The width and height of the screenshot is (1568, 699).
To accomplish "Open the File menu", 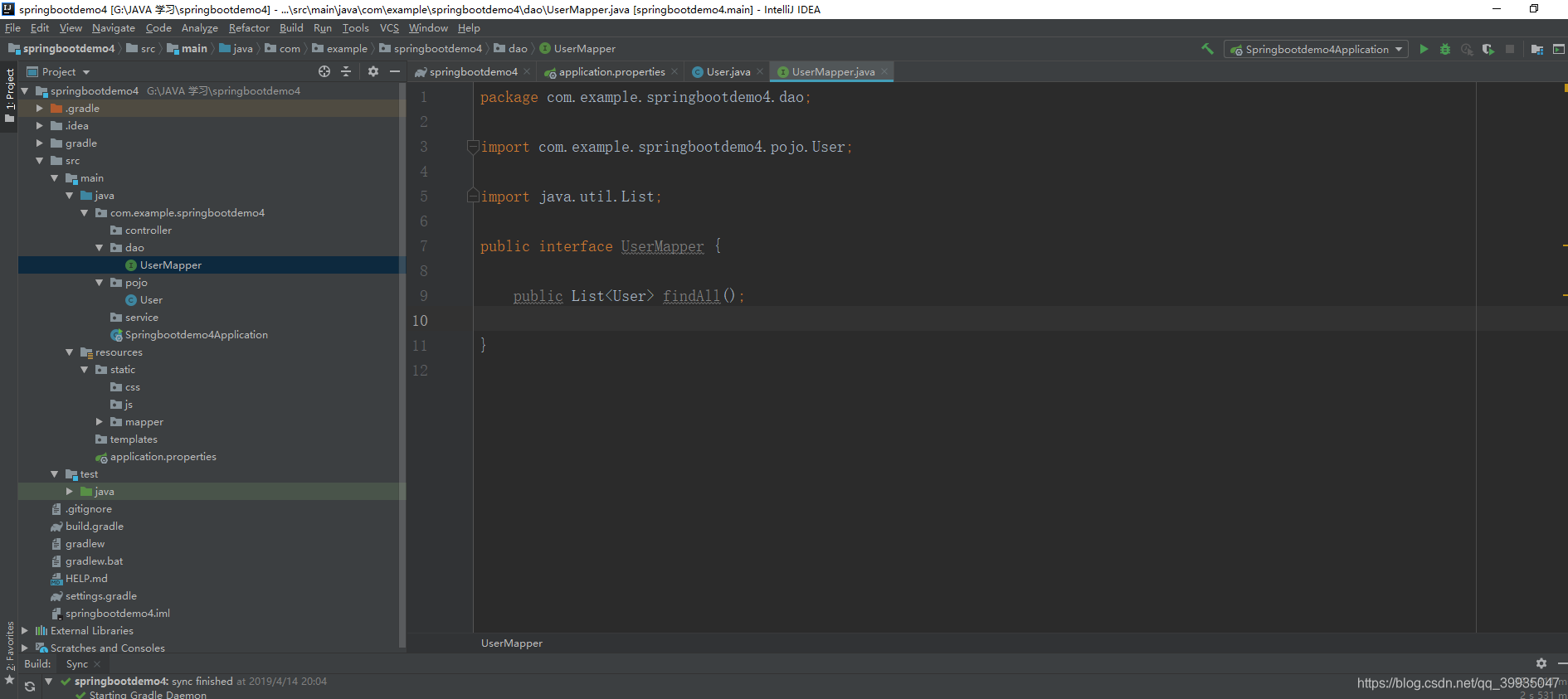I will coord(12,28).
